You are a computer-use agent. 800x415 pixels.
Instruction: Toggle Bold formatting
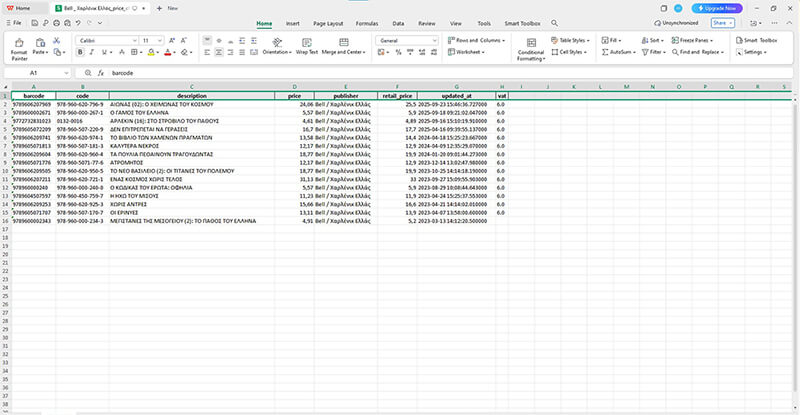81,52
